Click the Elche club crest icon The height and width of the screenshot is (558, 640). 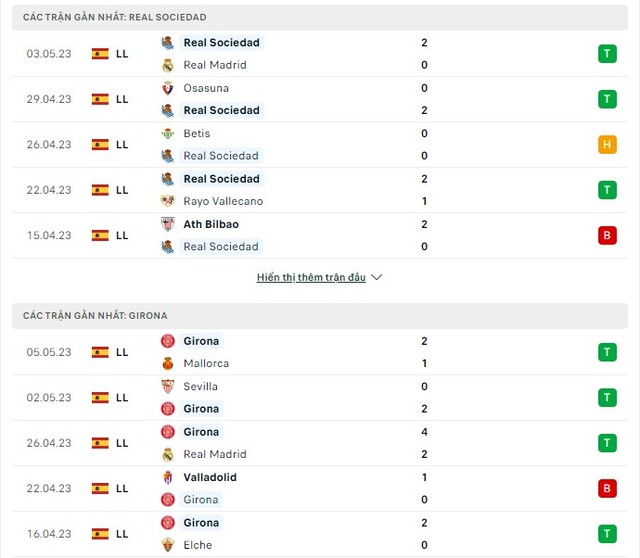(x=168, y=545)
